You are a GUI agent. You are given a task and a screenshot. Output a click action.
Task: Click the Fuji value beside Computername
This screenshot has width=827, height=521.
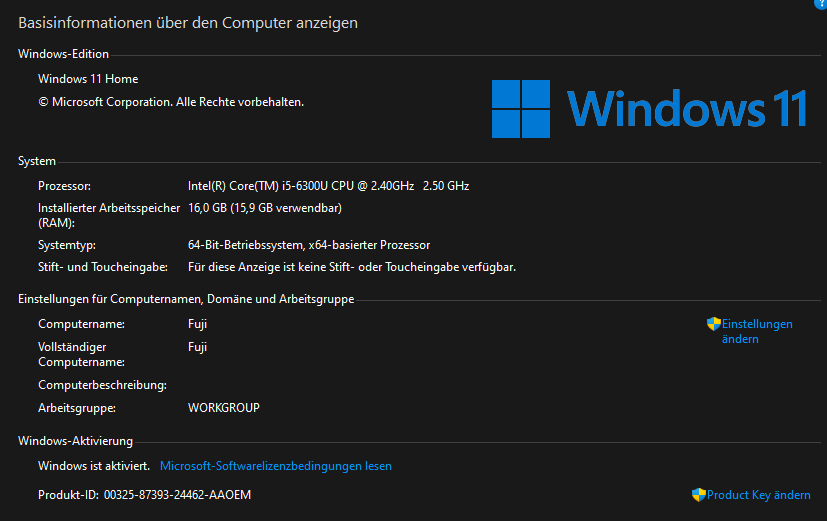[x=197, y=324]
